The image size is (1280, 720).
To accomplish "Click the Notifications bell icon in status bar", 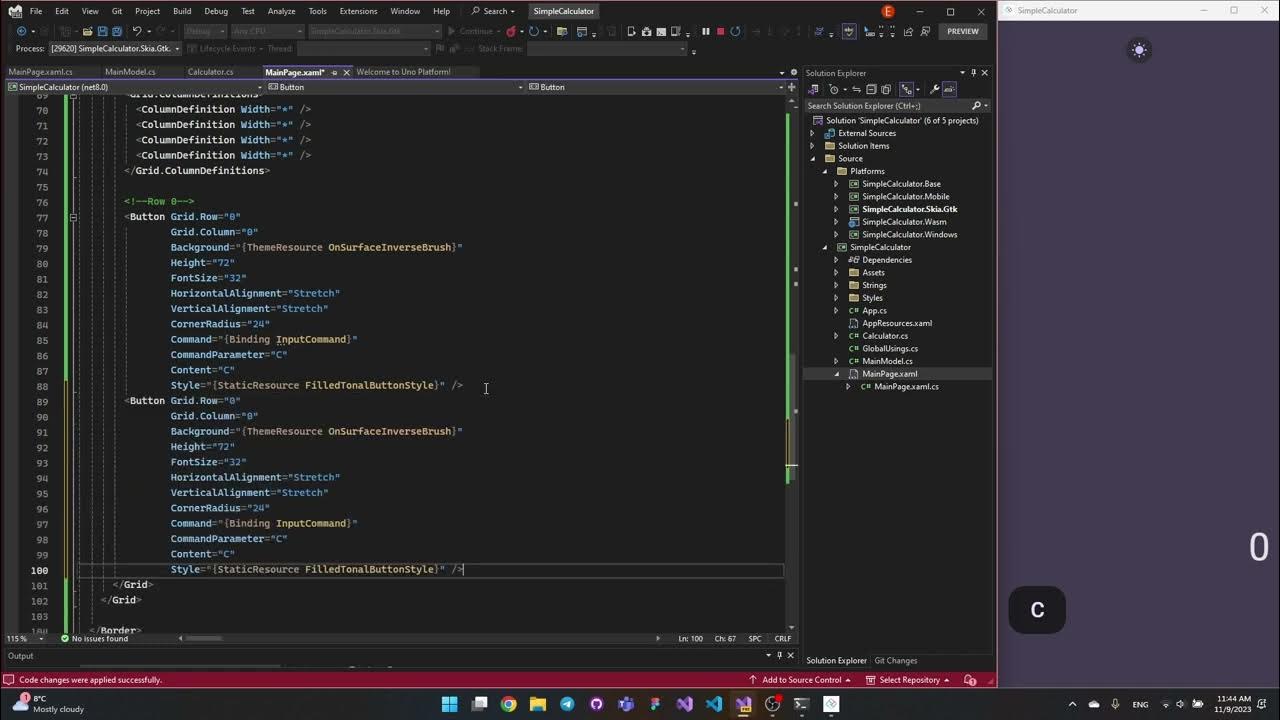I will [x=970, y=680].
